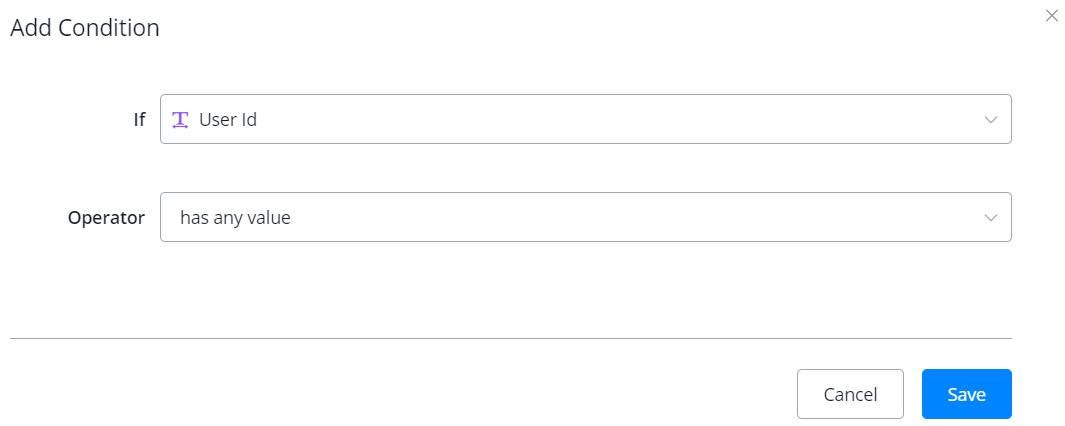Image resolution: width=1065 pixels, height=426 pixels.
Task: Expand the If field chevron arrow
Action: pyautogui.click(x=990, y=120)
